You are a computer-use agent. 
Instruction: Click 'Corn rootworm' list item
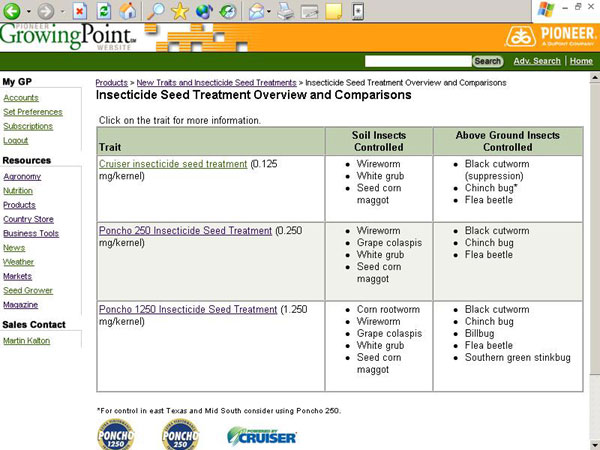tap(388, 309)
